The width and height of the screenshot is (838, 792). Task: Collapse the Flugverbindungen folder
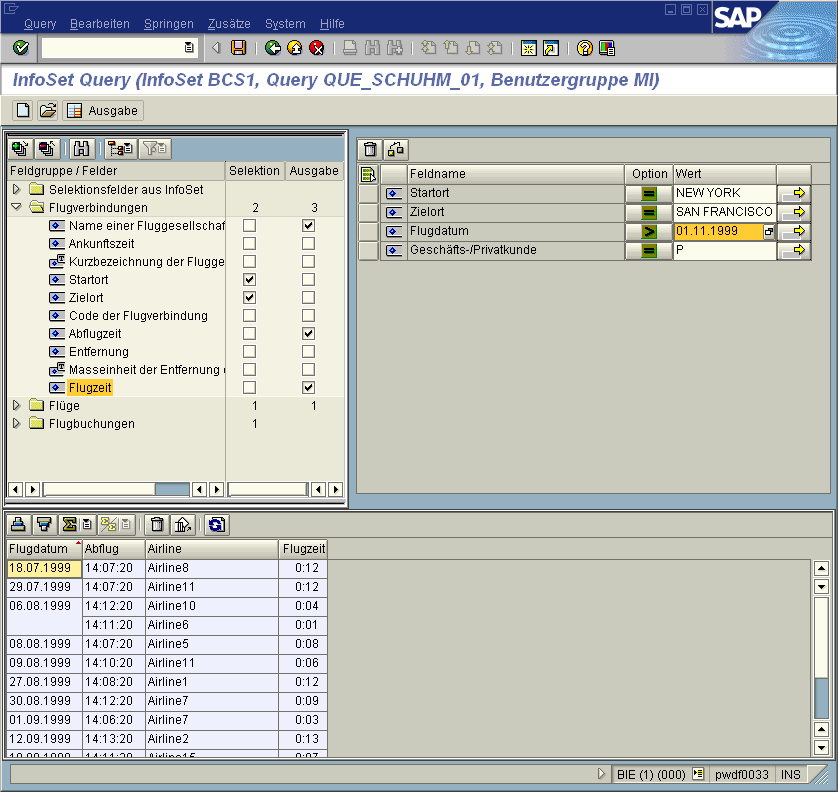(x=16, y=208)
